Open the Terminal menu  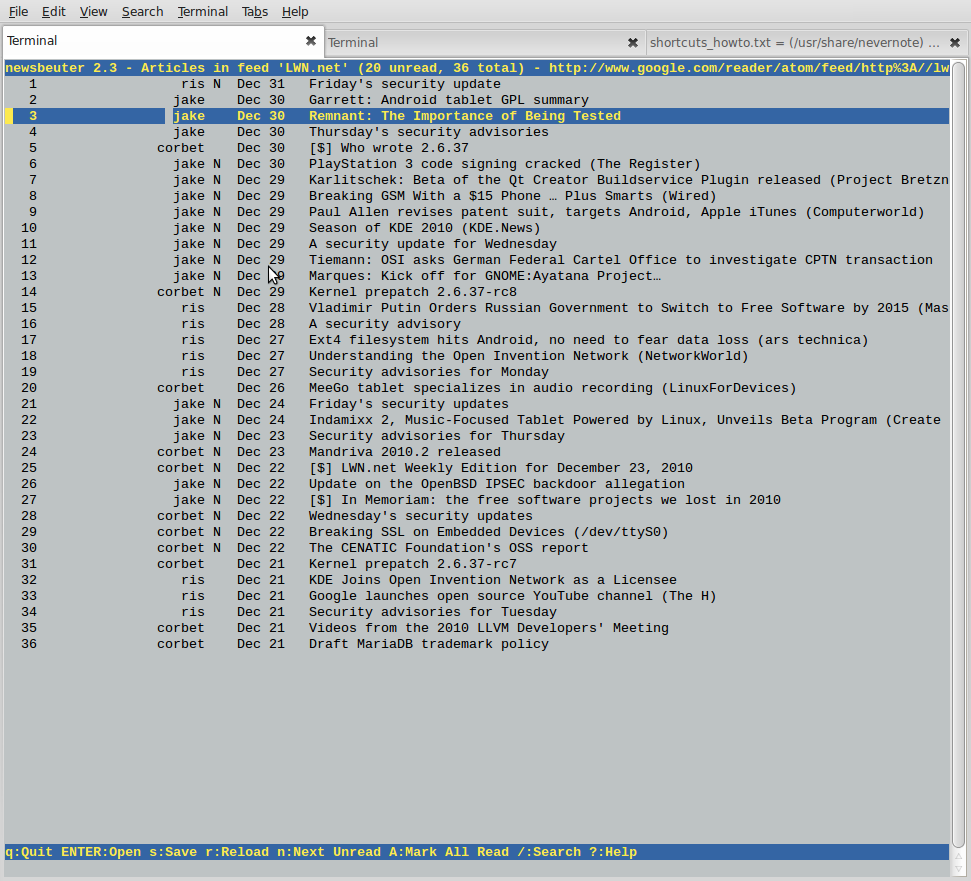pyautogui.click(x=202, y=12)
